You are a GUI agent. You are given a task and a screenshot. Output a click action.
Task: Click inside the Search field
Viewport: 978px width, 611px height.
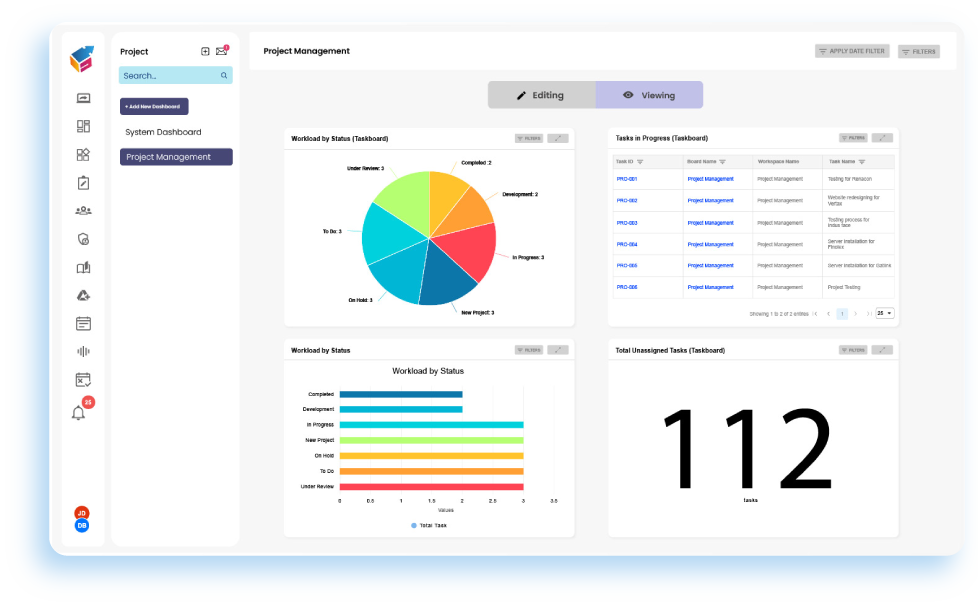tap(168, 75)
